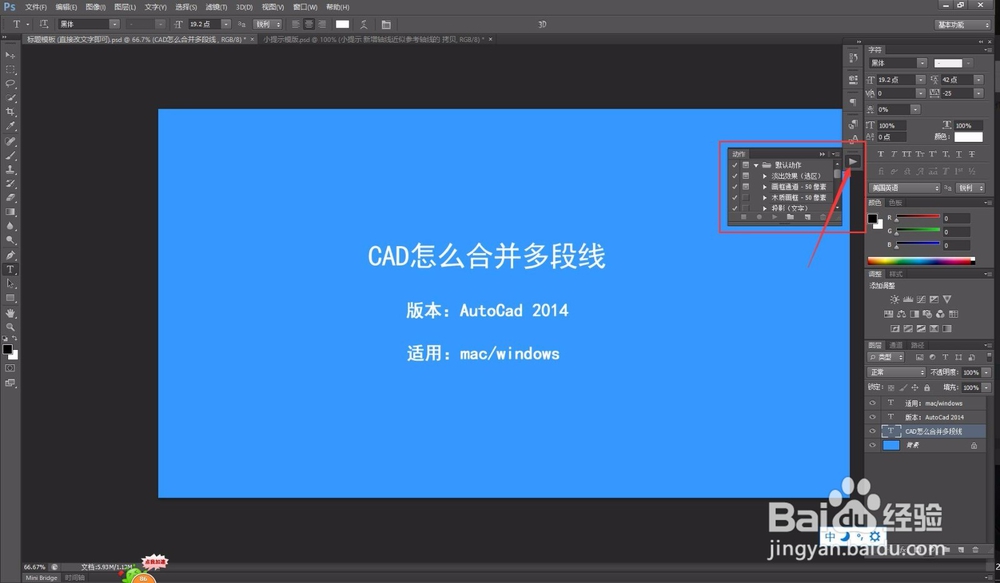This screenshot has height=583, width=1000.
Task: Select the Clone Stamp tool
Action: pos(10,170)
